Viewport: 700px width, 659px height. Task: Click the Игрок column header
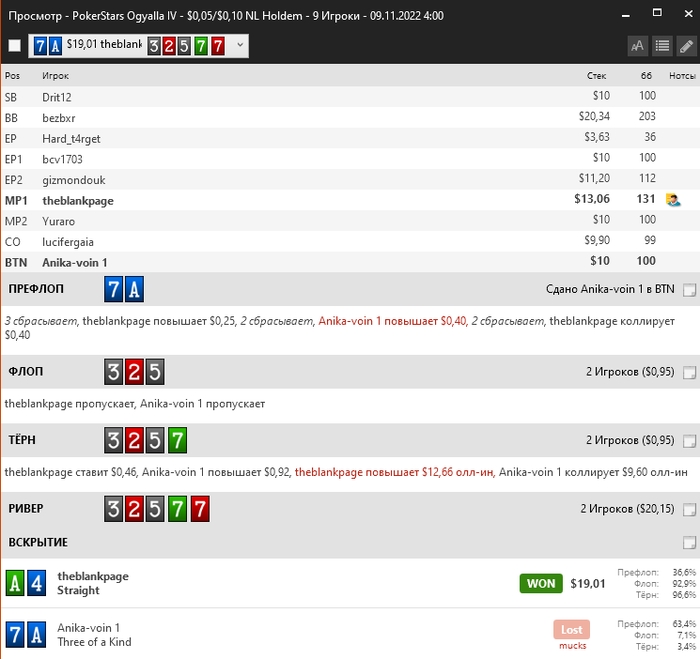(55, 76)
